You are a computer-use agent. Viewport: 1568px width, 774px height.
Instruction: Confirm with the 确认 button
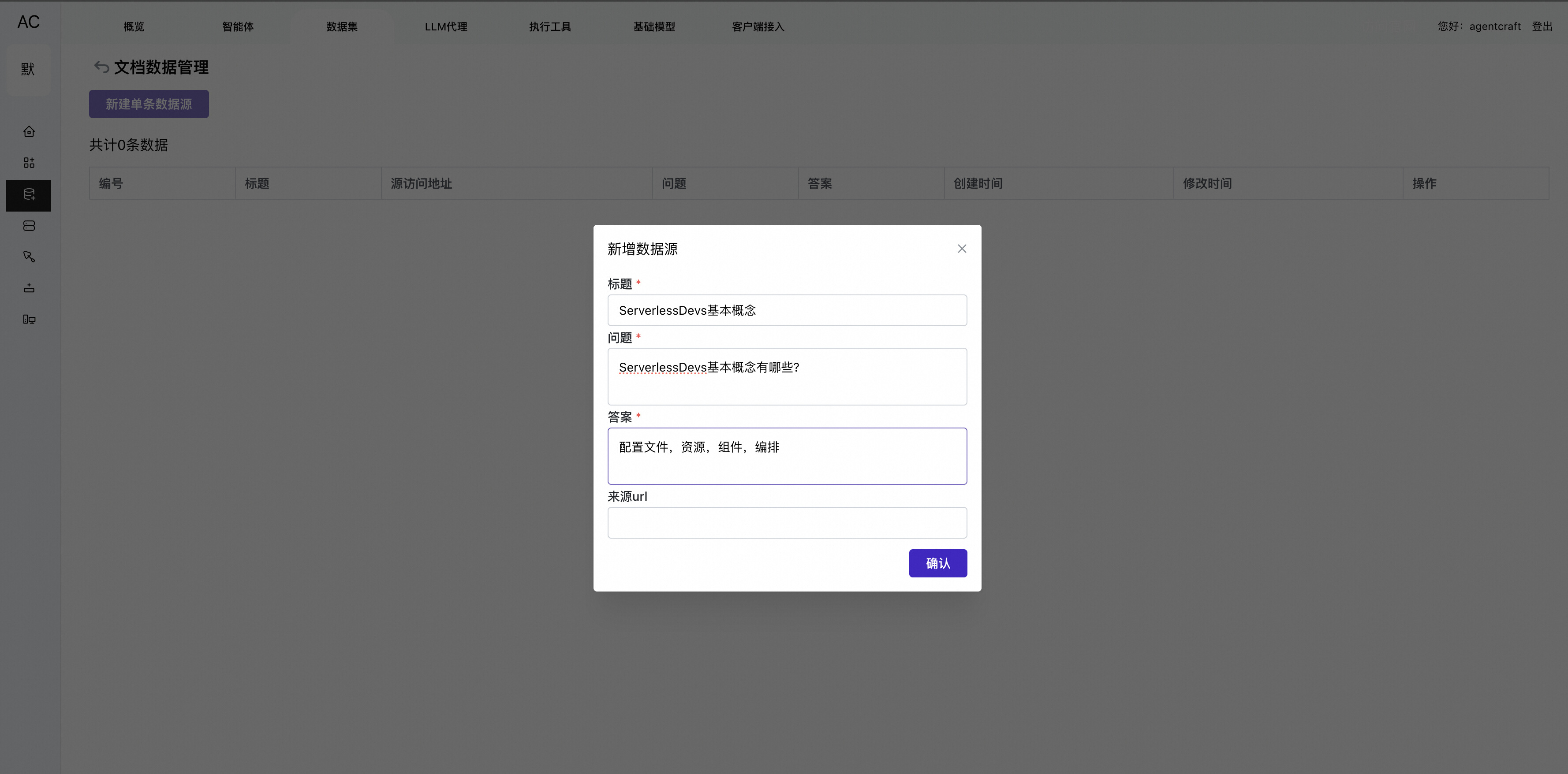pyautogui.click(x=938, y=563)
